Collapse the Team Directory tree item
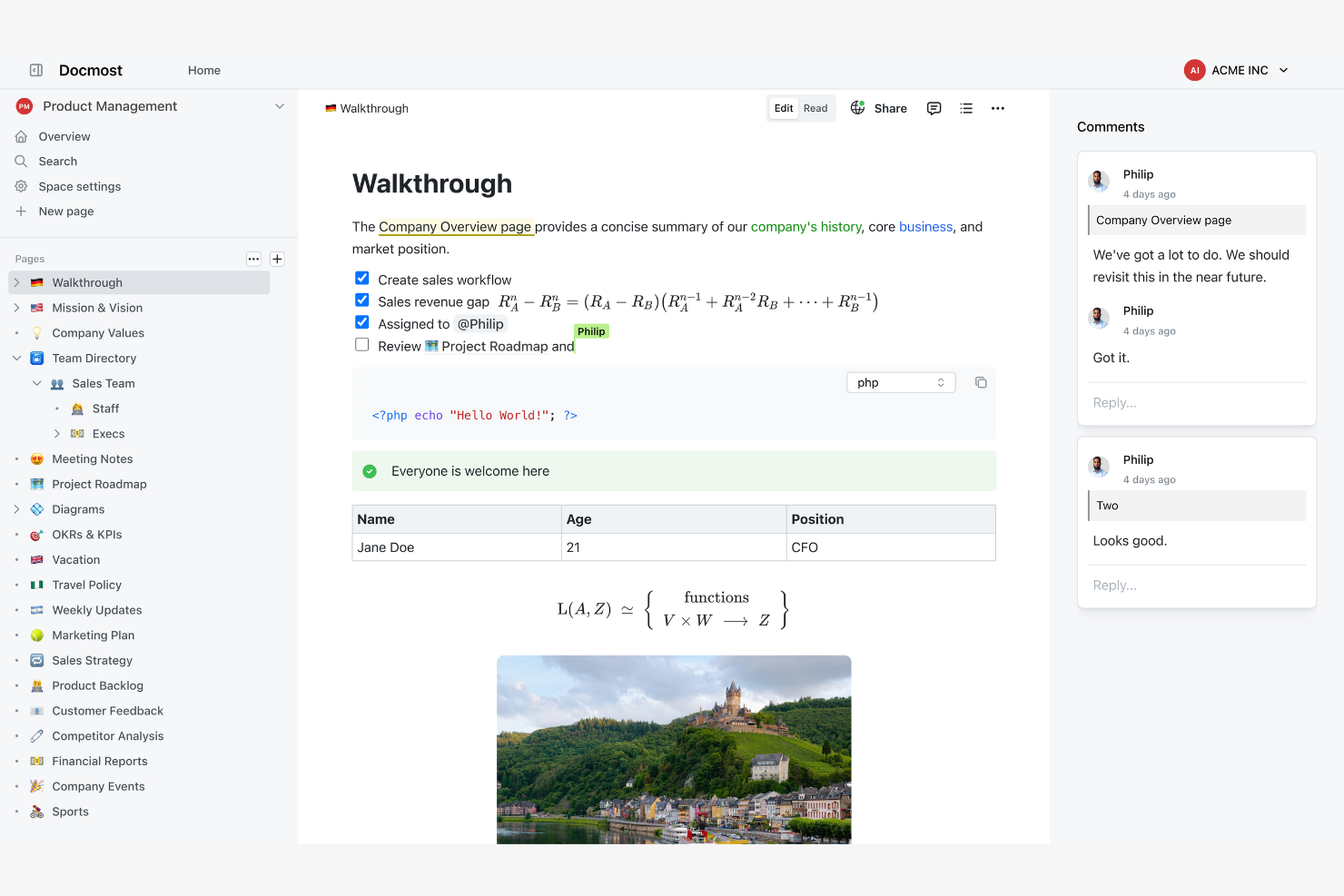This screenshot has width=1344, height=896. click(16, 359)
